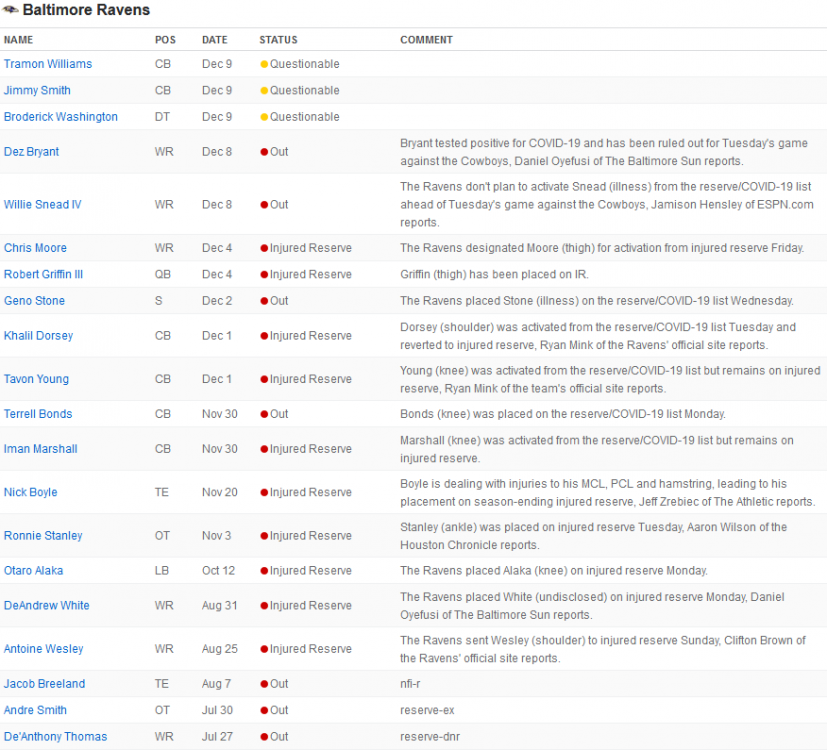Click Robert Griffin III's 'placed on IR' comment

point(494,274)
